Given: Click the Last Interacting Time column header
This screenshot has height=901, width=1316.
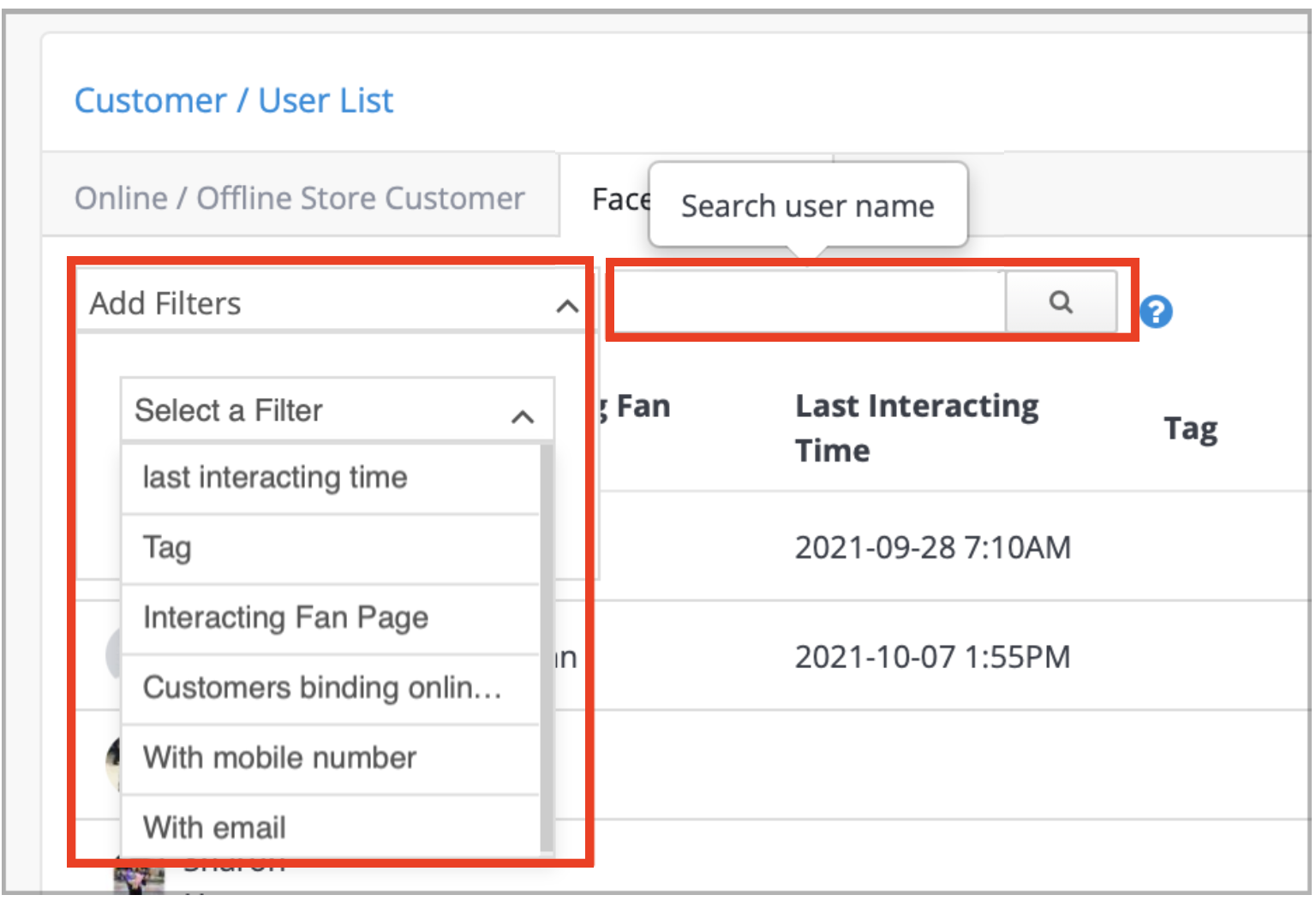Looking at the screenshot, I should pos(916,427).
